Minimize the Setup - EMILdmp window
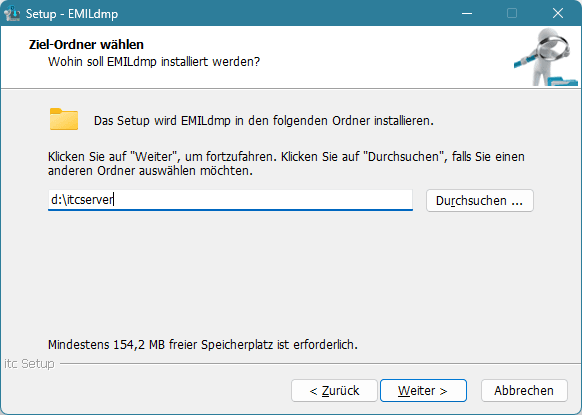The image size is (582, 415). [467, 13]
